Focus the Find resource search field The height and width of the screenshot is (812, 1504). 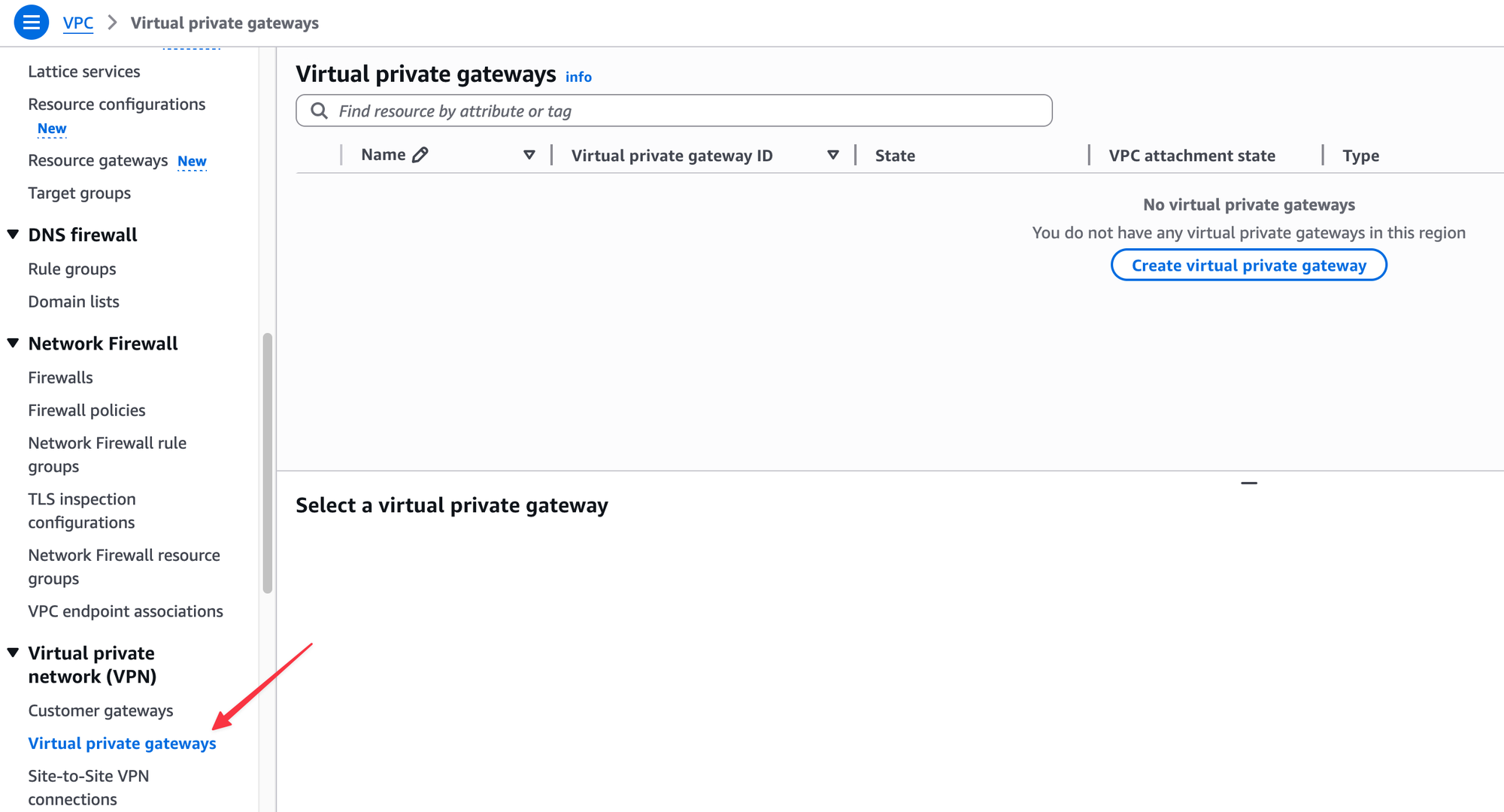(x=674, y=111)
